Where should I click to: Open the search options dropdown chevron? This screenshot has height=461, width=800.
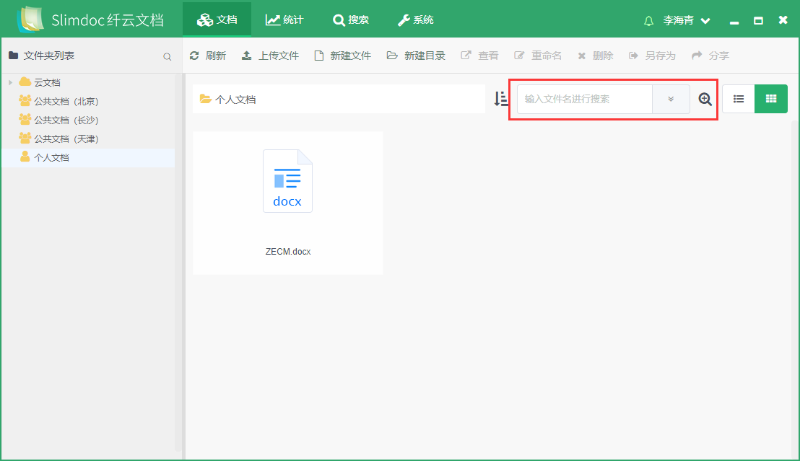(x=671, y=99)
